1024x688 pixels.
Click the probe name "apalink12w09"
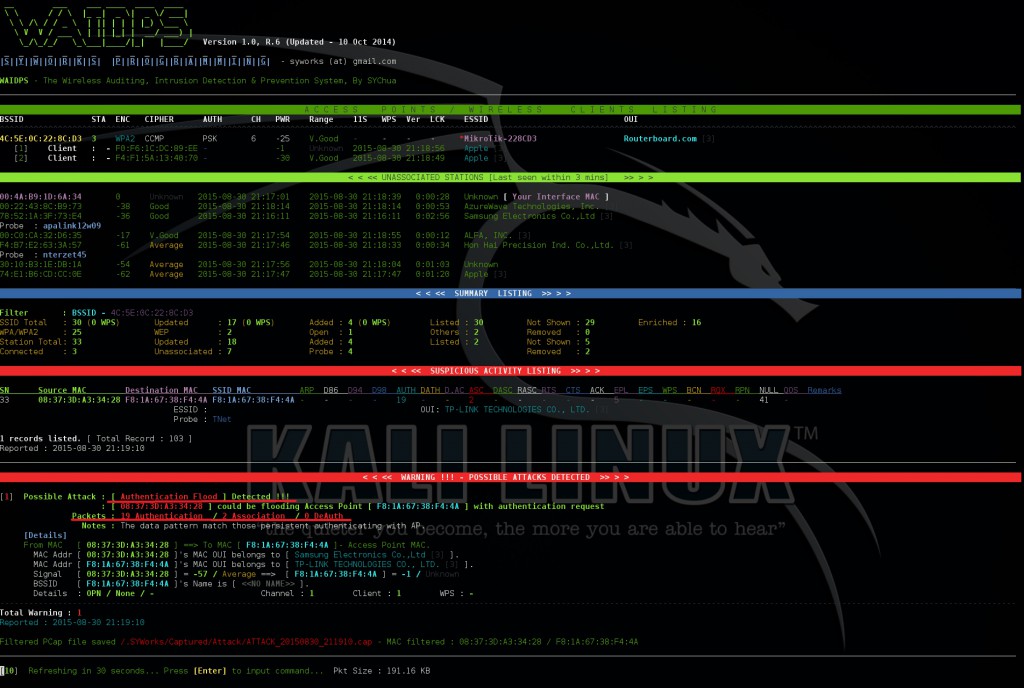(x=72, y=226)
